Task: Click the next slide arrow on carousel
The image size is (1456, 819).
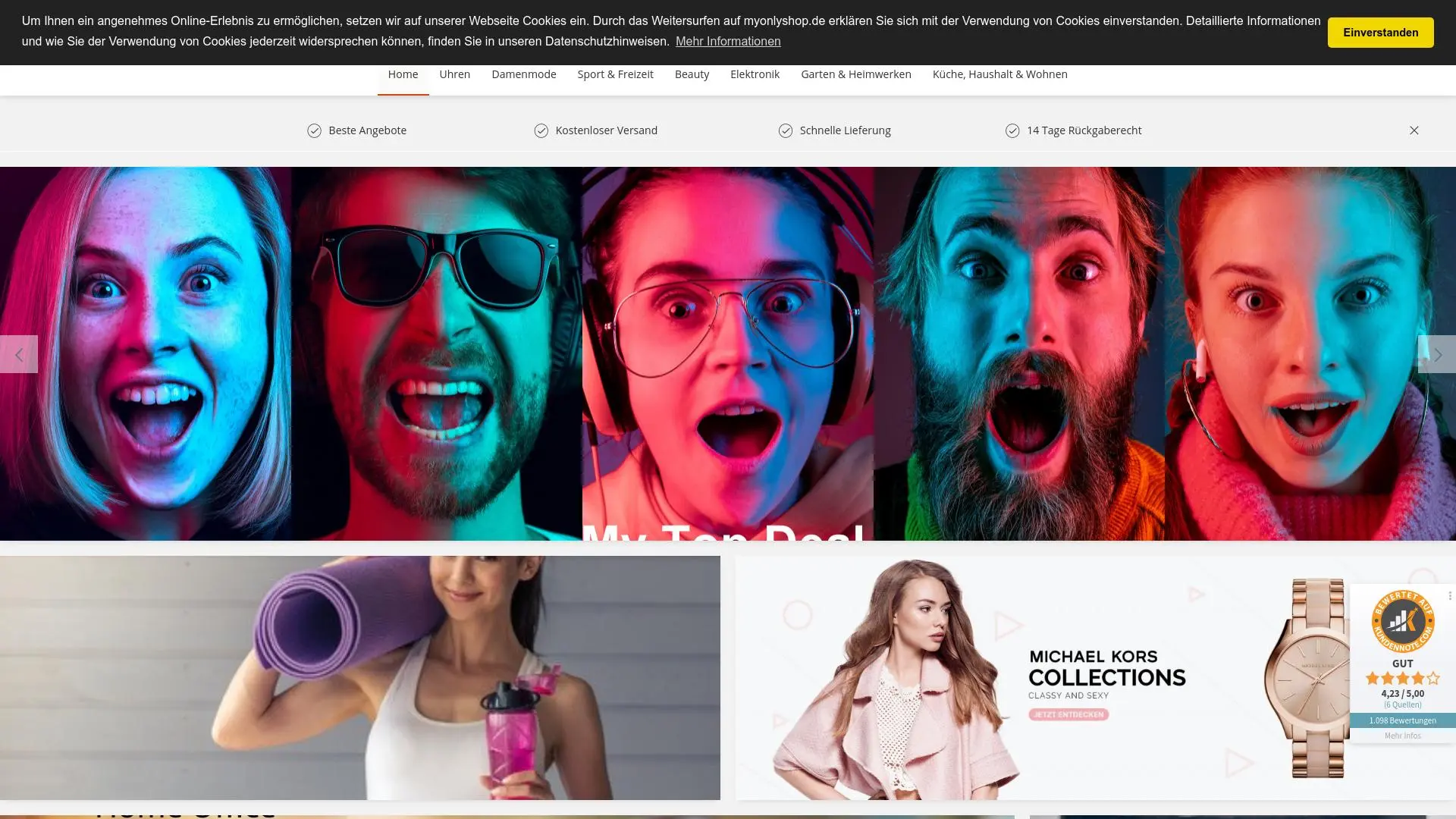Action: point(1437,354)
